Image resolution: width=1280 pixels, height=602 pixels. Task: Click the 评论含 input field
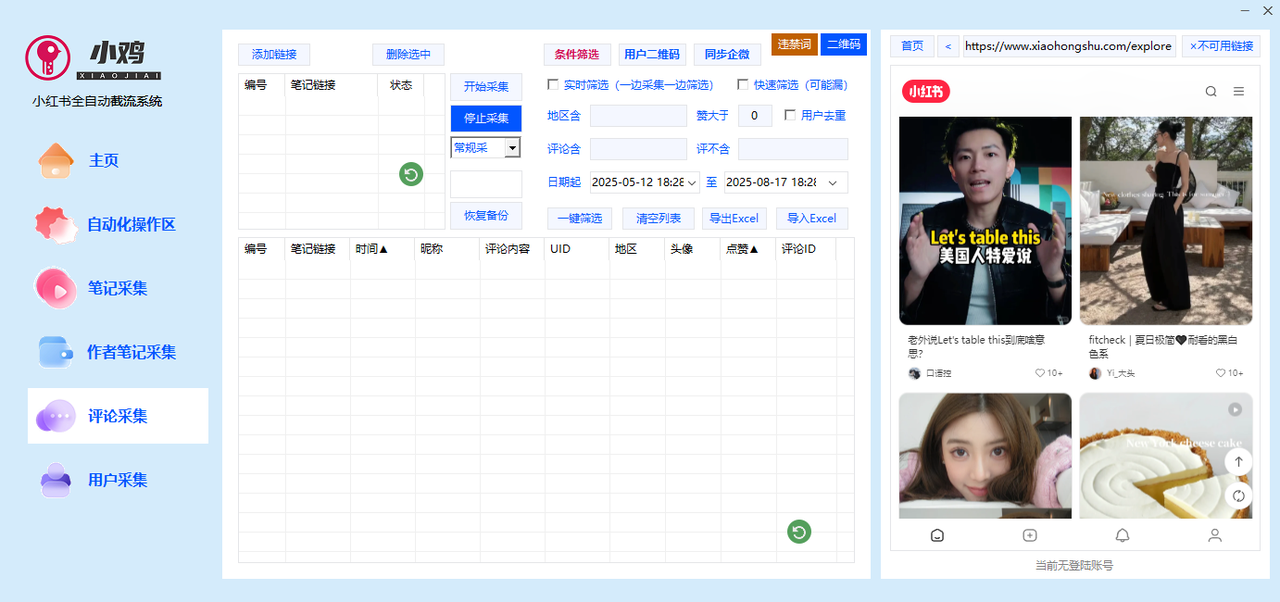click(638, 149)
